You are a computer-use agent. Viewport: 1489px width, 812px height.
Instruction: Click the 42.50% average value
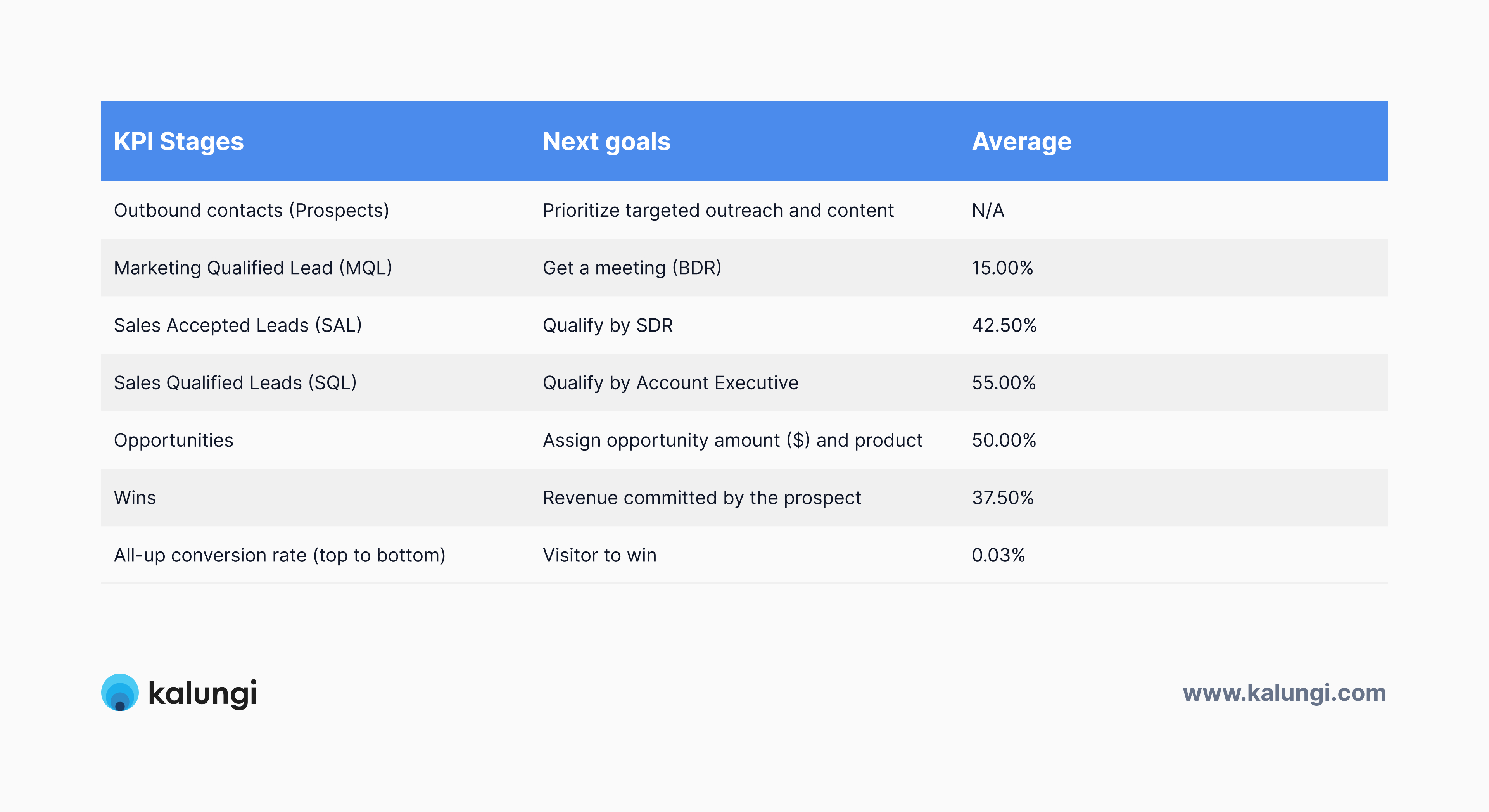(x=1004, y=325)
